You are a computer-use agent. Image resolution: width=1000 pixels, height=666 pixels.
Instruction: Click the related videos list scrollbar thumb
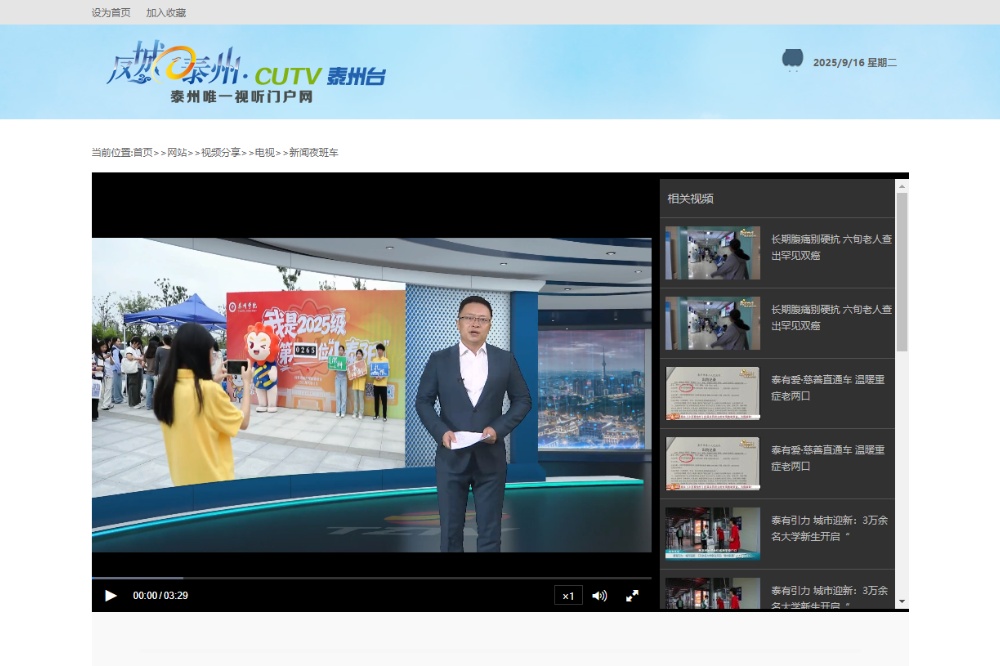coord(902,270)
